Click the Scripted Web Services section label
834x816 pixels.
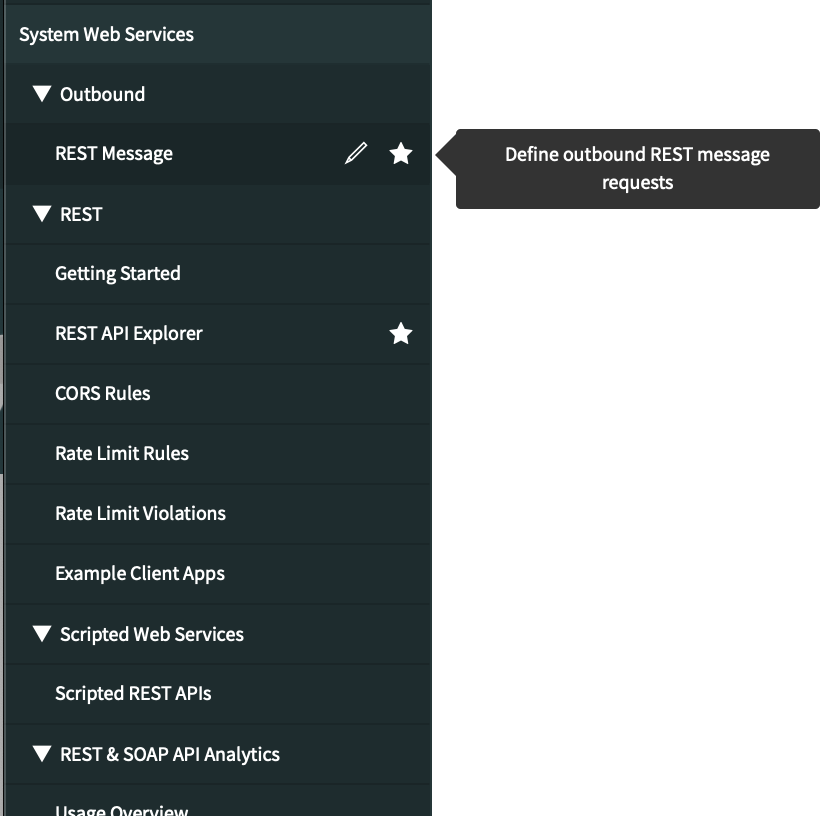[x=152, y=634]
